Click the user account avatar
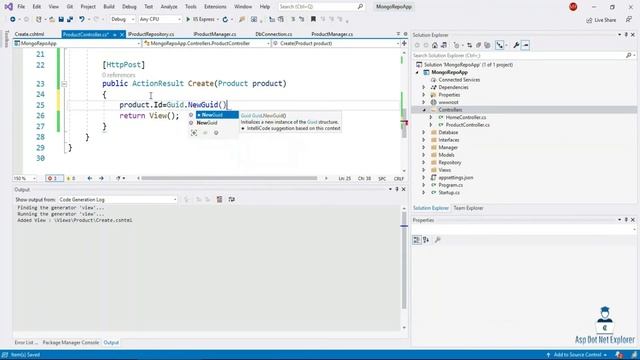Viewport: 640px width, 360px height. pos(573,7)
